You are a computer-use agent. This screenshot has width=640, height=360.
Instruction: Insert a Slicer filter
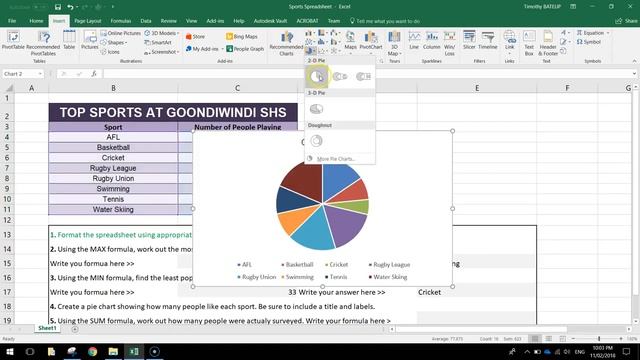469,40
